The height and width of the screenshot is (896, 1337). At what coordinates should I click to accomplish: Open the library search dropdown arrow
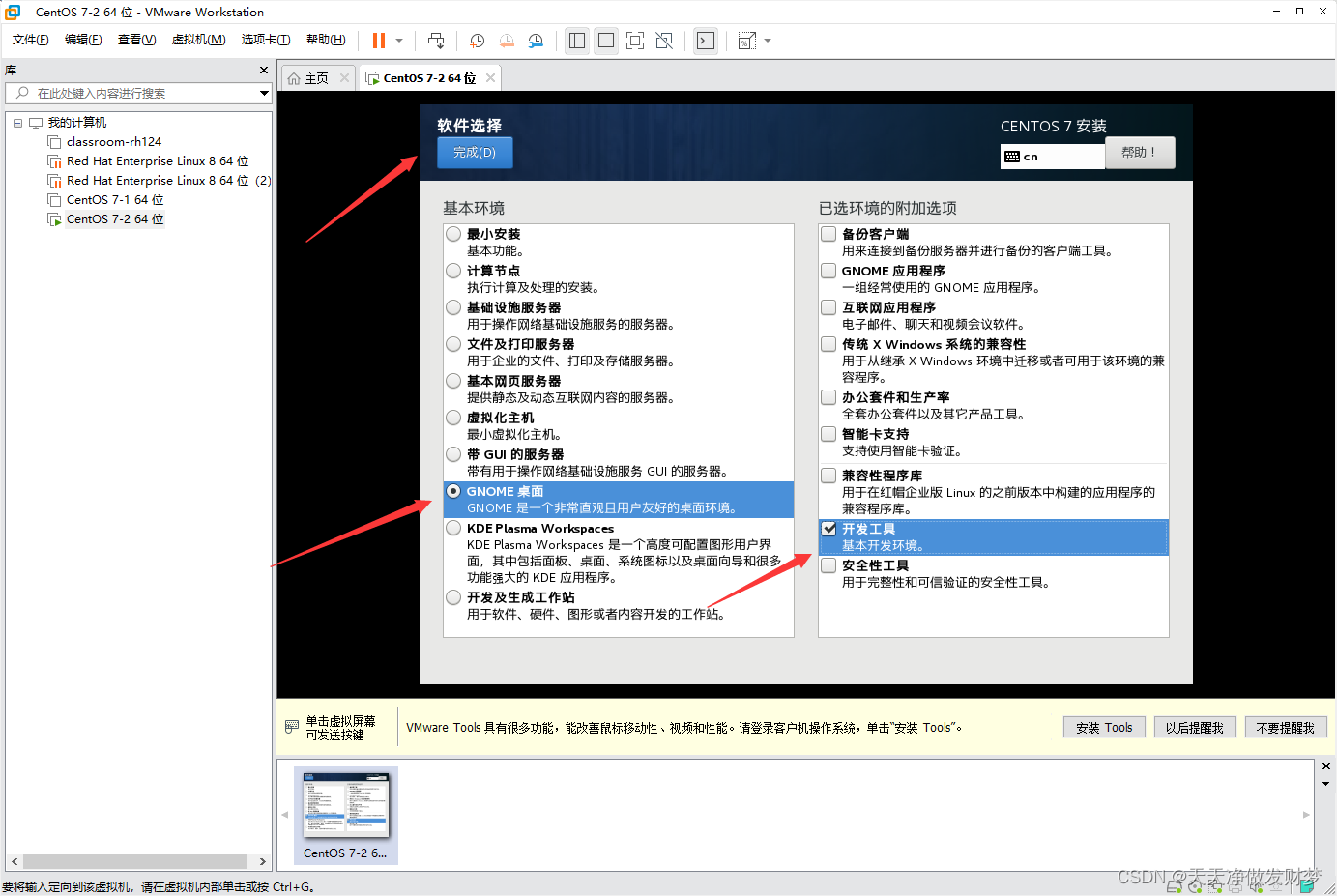[x=264, y=93]
